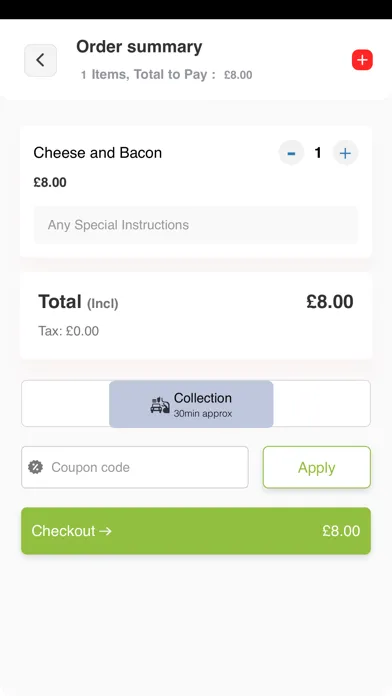Increase Cheese and Bacon quantity
The height and width of the screenshot is (696, 392).
click(345, 153)
